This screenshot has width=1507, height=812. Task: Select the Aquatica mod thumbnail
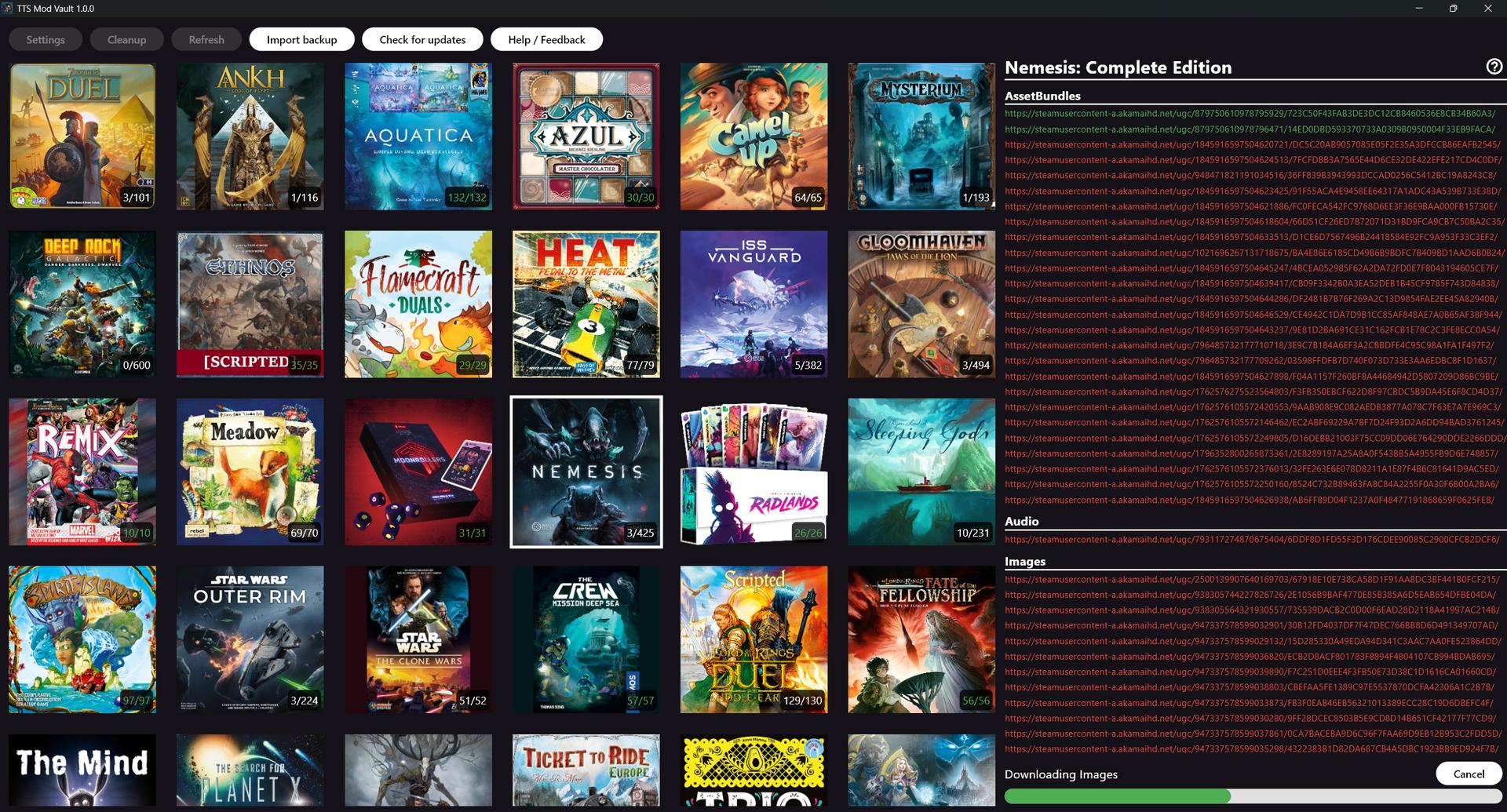click(x=418, y=137)
